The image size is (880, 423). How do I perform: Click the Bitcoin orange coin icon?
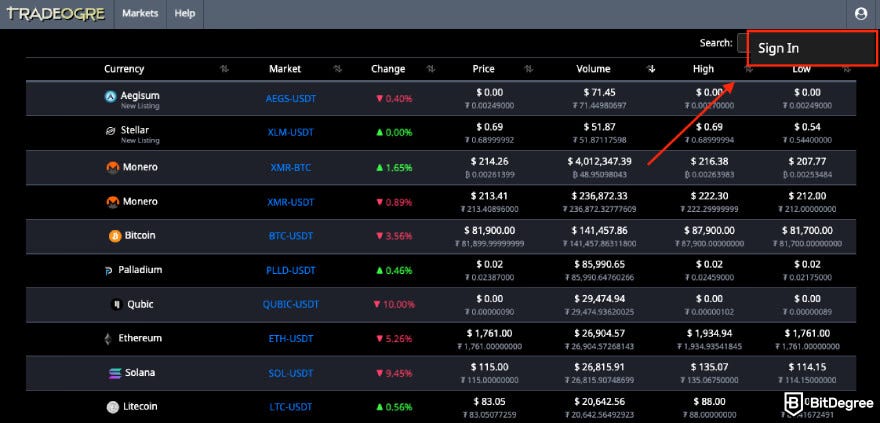[114, 236]
